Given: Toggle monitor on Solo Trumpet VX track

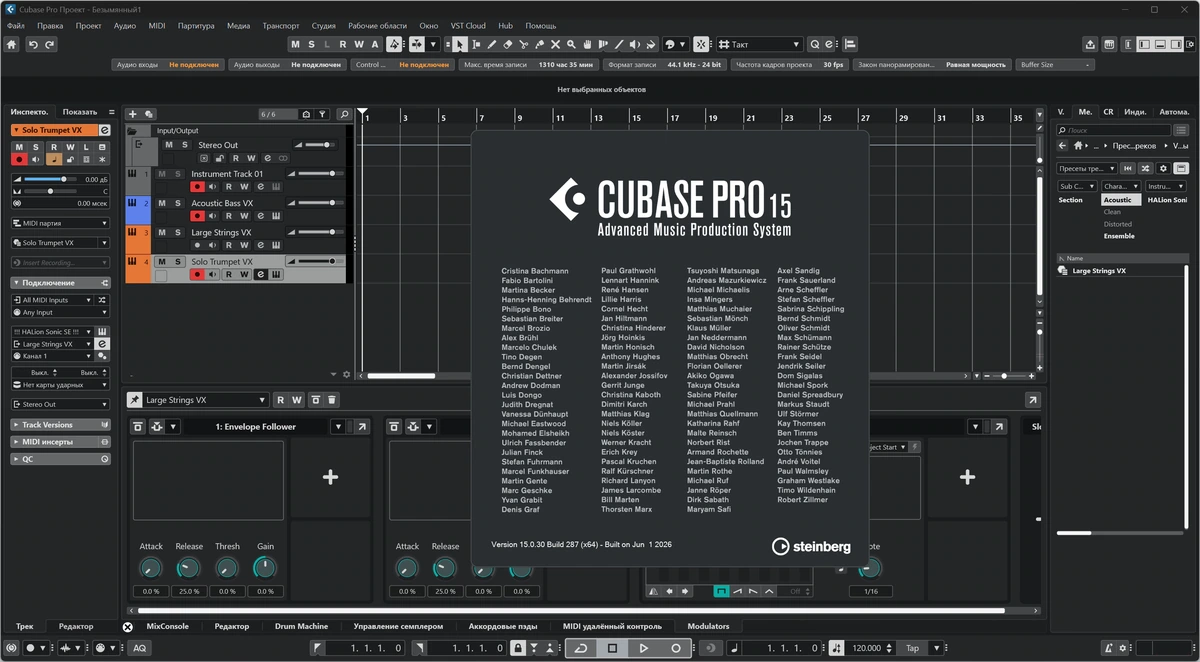Looking at the screenshot, I should point(213,274).
